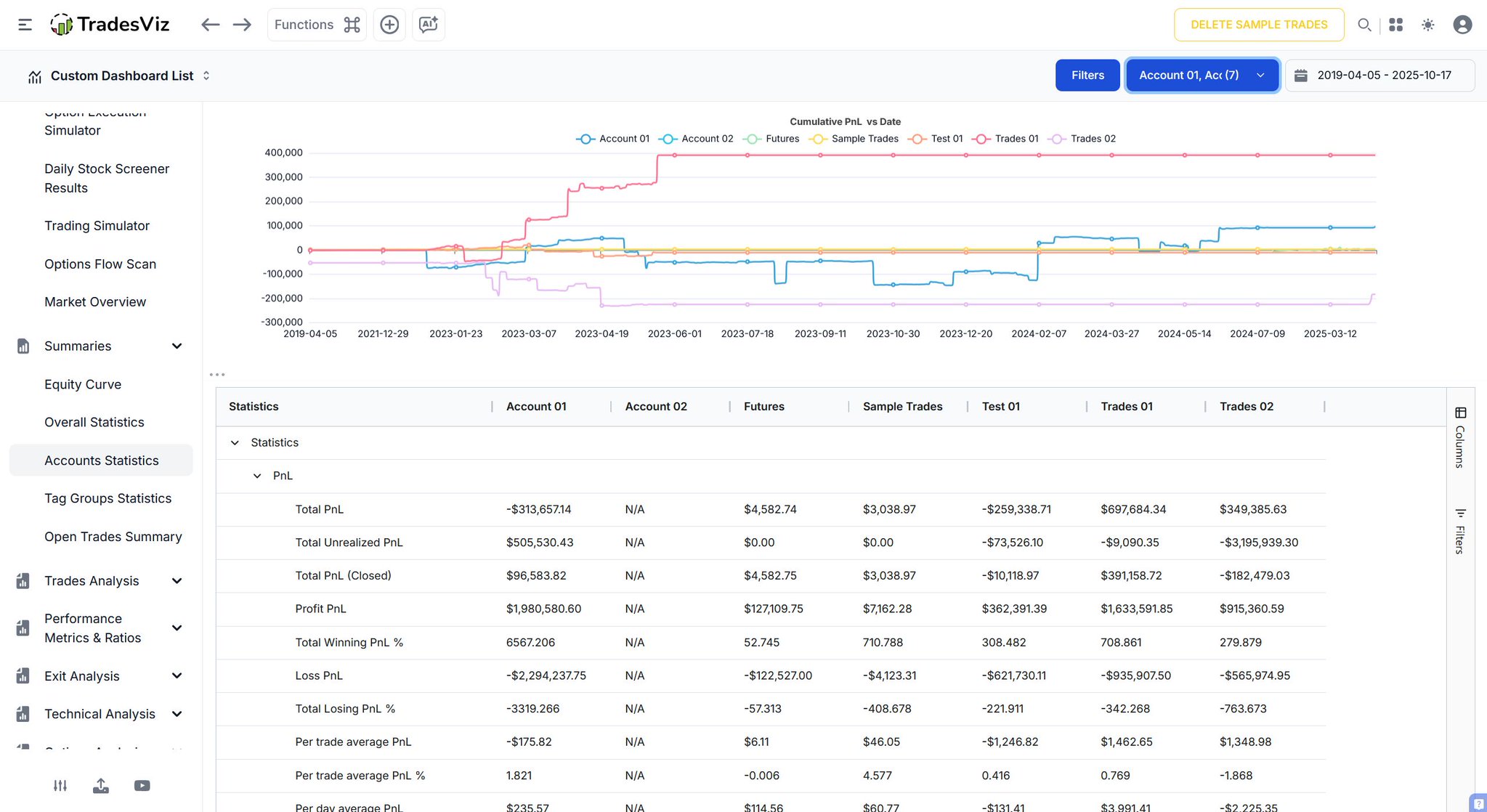Click the add new plus icon
Image resolution: width=1487 pixels, height=812 pixels.
pos(389,25)
